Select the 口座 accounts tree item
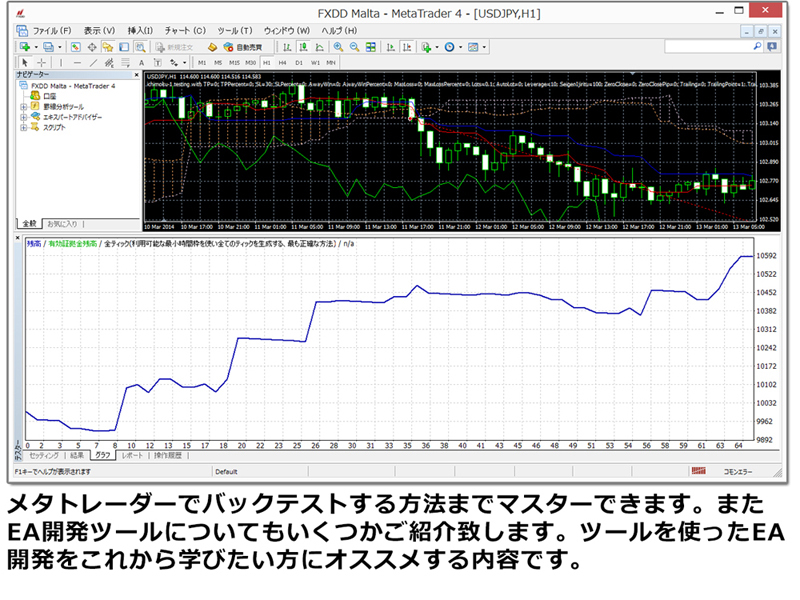800x600 pixels. (x=50, y=96)
